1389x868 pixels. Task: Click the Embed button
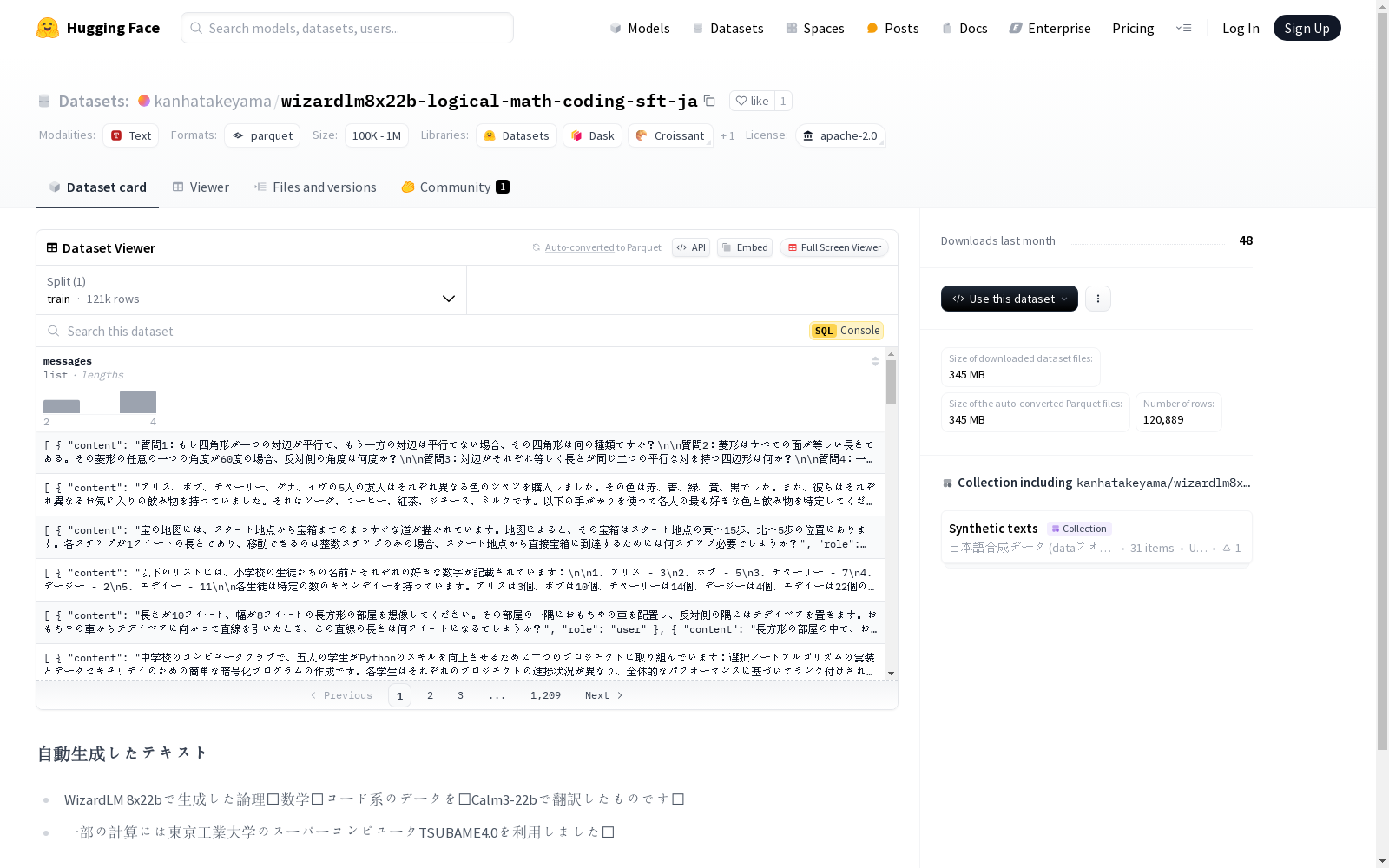point(745,247)
